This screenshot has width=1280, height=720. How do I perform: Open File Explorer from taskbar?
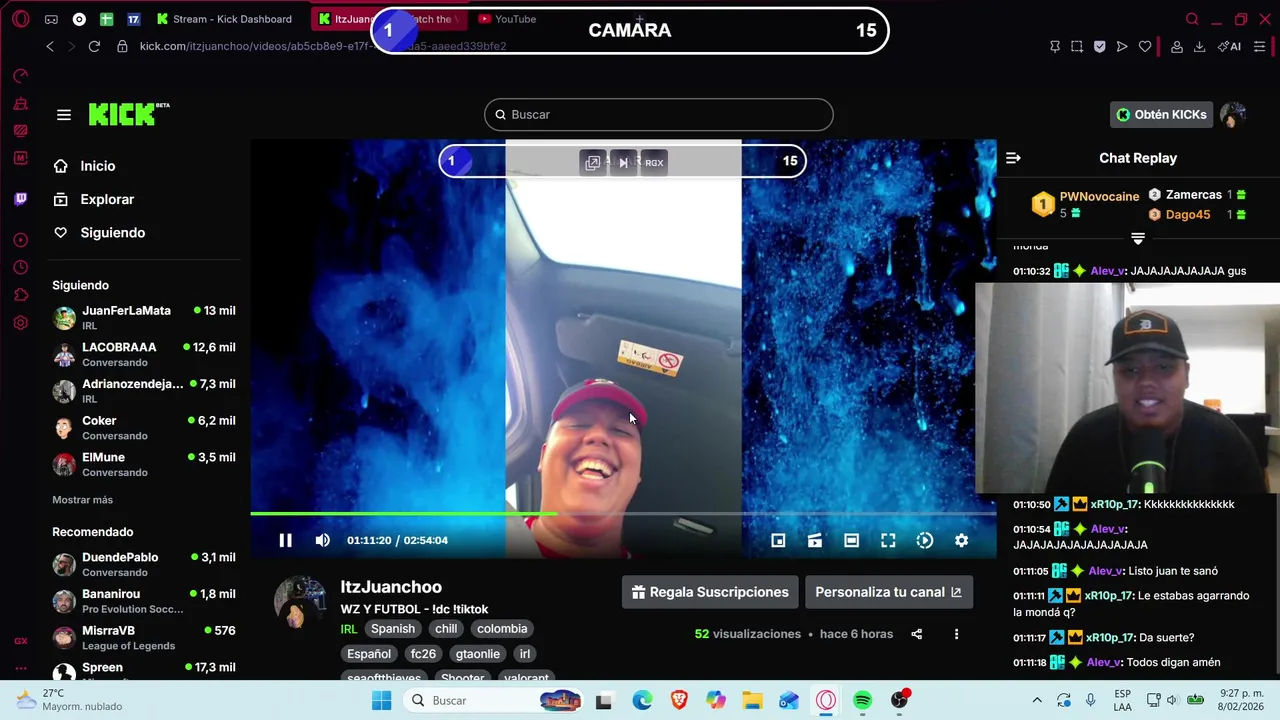coord(752,700)
